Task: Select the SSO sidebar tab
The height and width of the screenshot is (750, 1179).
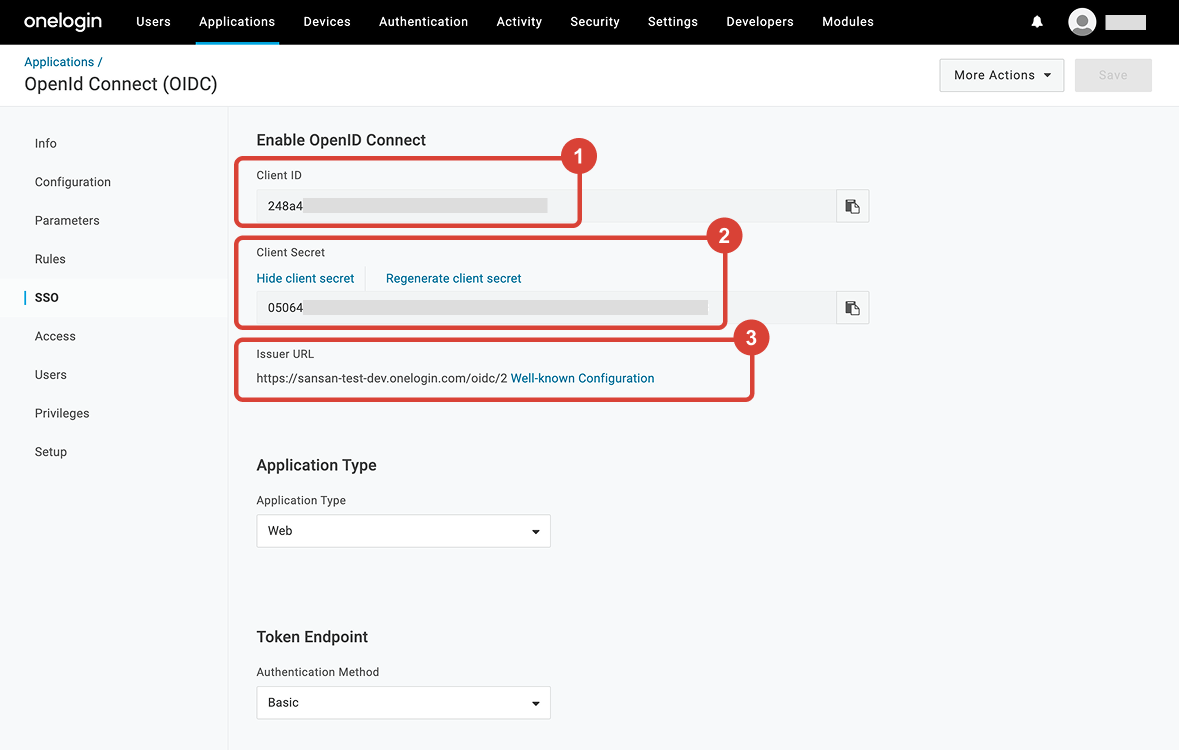Action: pyautogui.click(x=47, y=298)
